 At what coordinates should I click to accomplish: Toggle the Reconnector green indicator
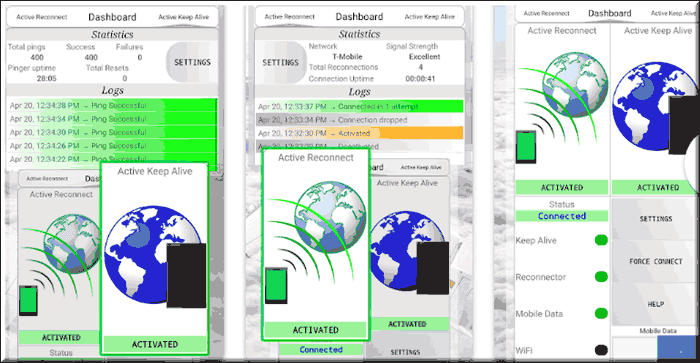(601, 277)
